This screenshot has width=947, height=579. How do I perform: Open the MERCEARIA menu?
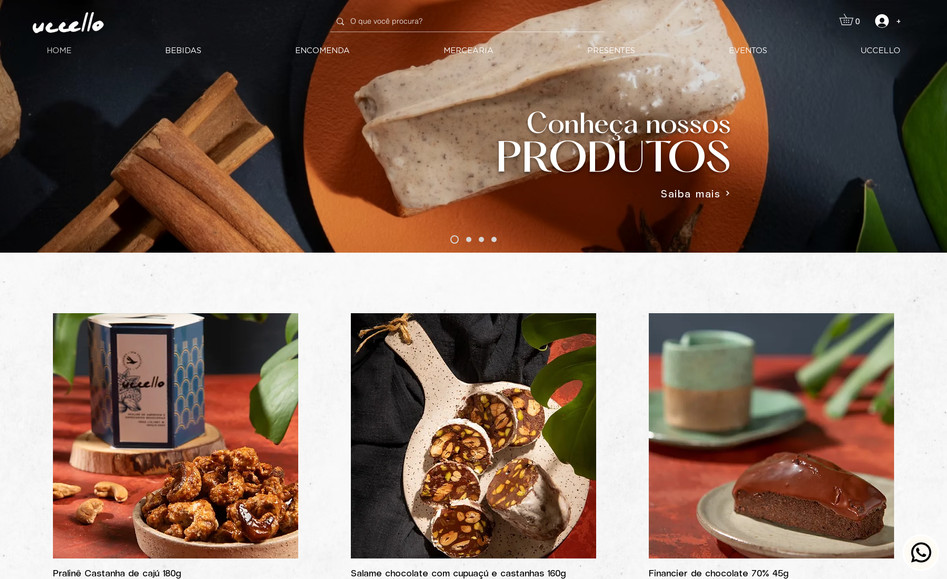[x=468, y=50]
